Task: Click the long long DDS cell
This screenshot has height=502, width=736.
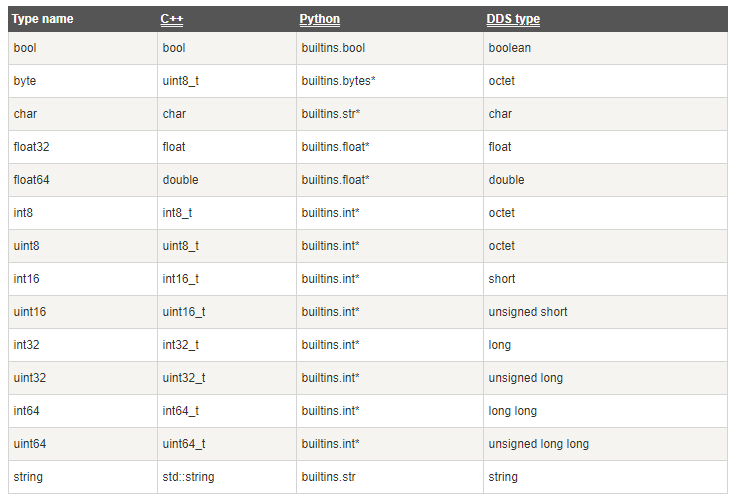Action: [512, 411]
